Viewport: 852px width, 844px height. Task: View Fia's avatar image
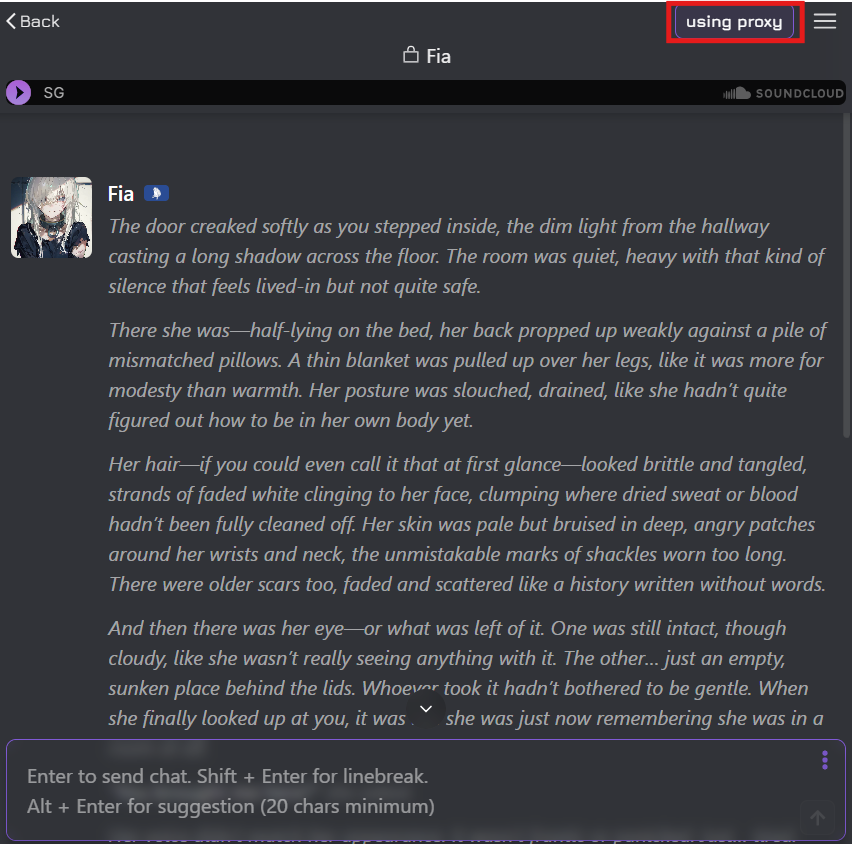52,217
